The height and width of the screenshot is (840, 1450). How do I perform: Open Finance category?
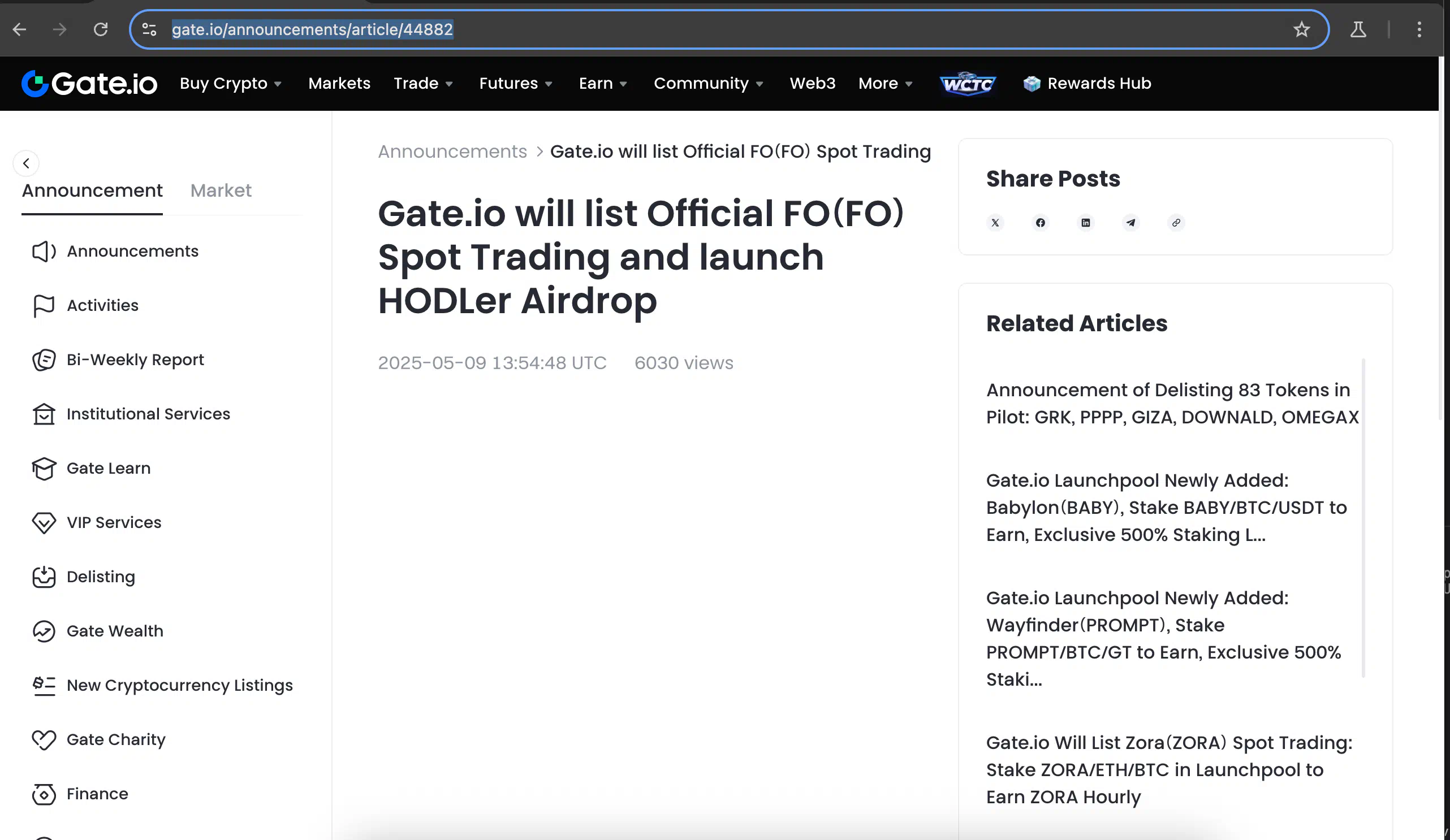click(x=80, y=794)
